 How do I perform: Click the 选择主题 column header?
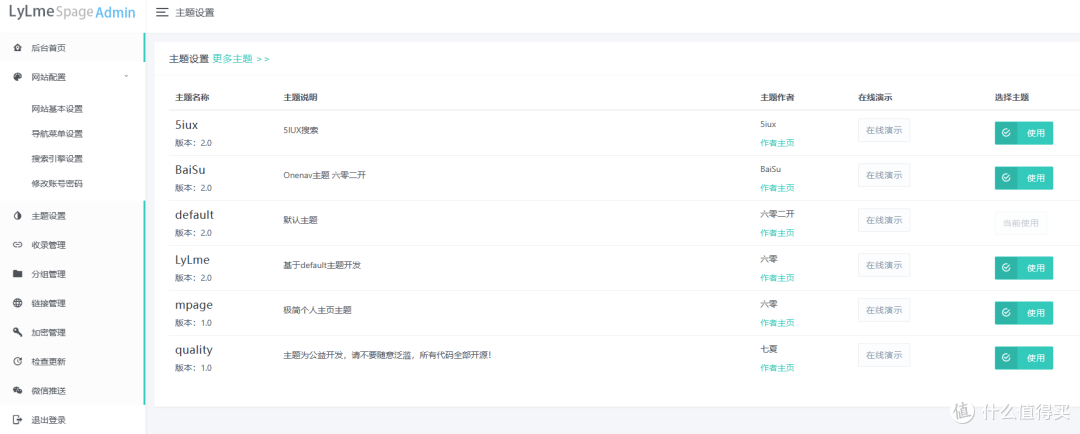pos(1012,97)
